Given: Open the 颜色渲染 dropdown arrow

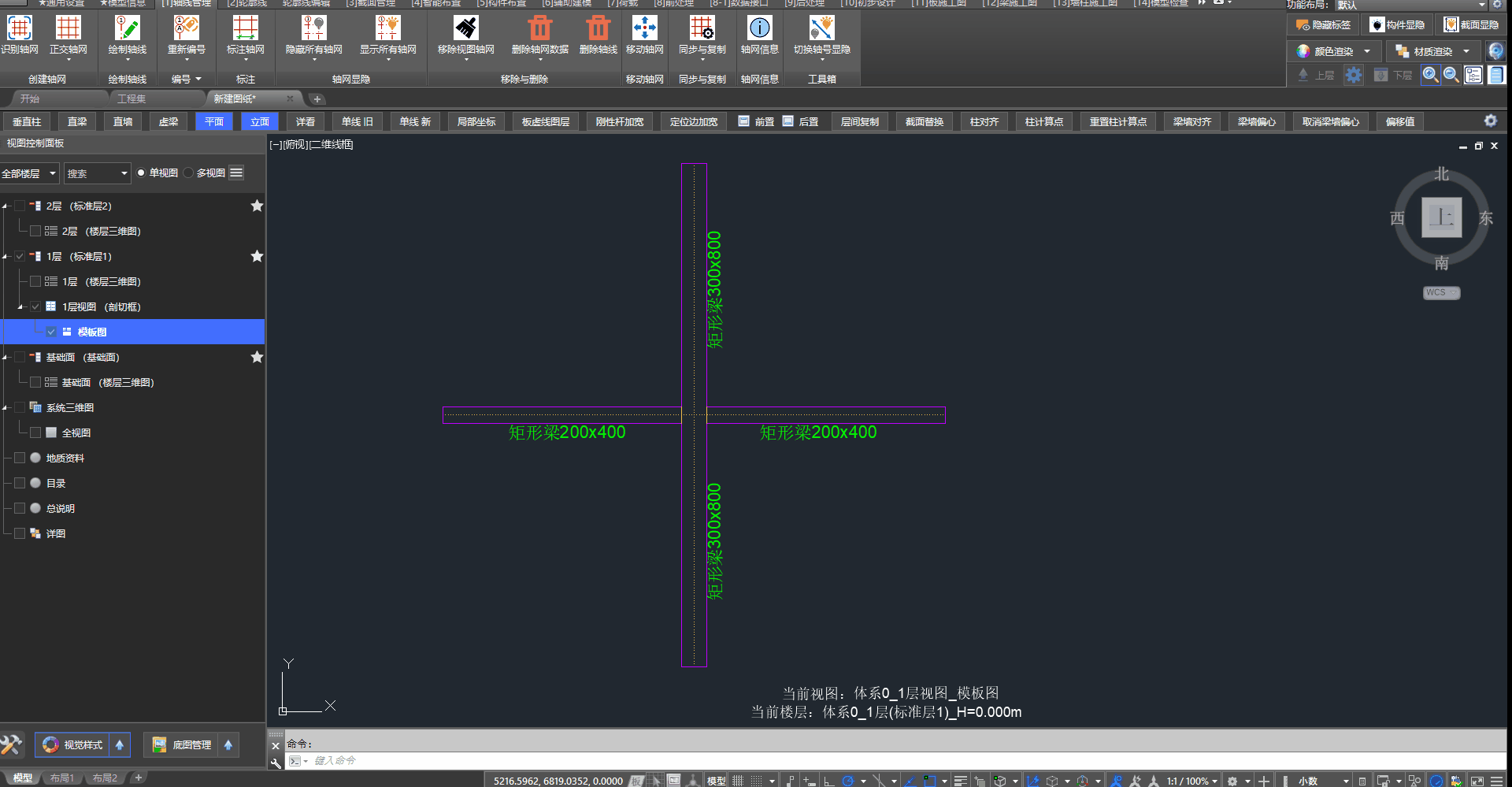Looking at the screenshot, I should click(x=1367, y=51).
